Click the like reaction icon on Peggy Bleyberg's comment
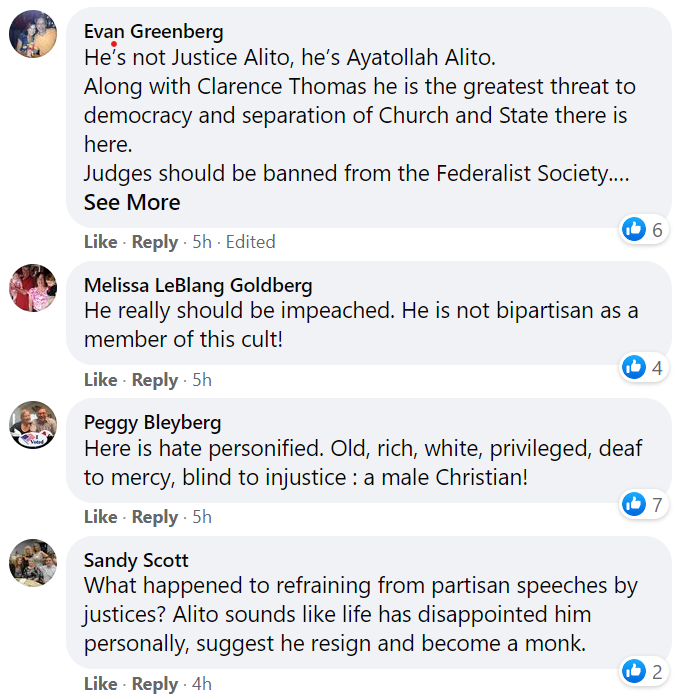The image size is (685, 699). [x=634, y=504]
